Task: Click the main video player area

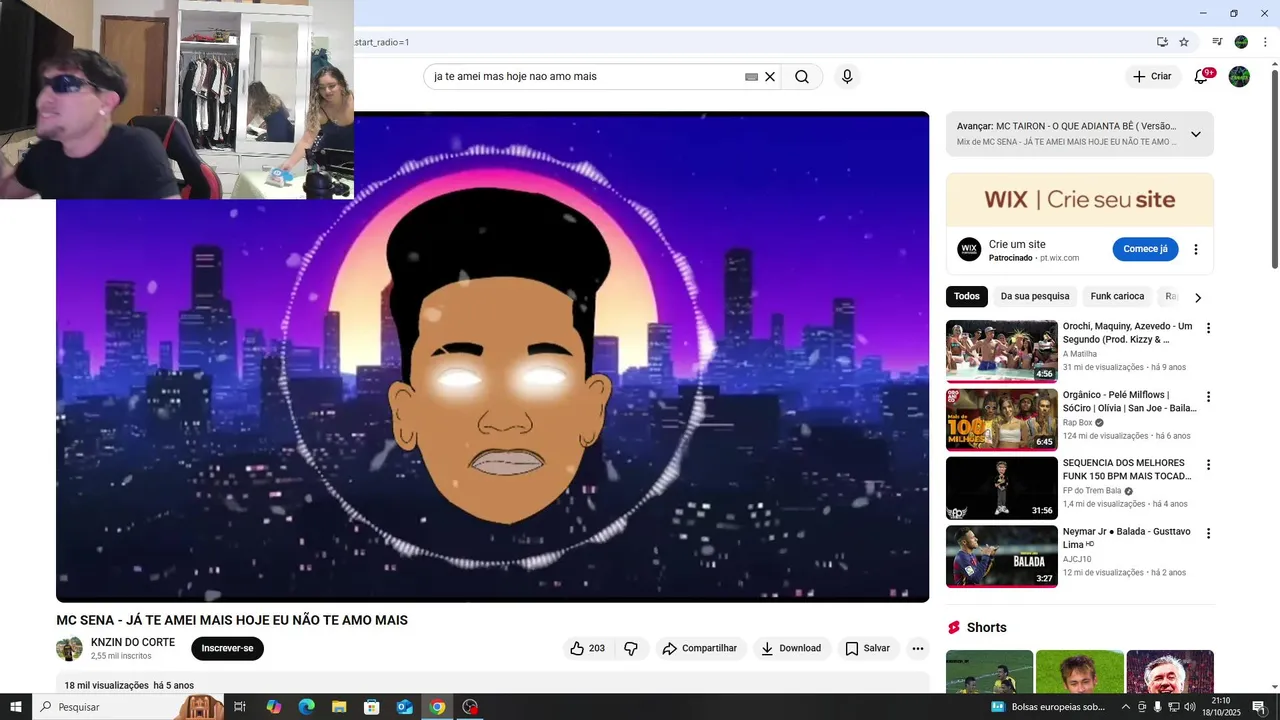Action: point(492,357)
